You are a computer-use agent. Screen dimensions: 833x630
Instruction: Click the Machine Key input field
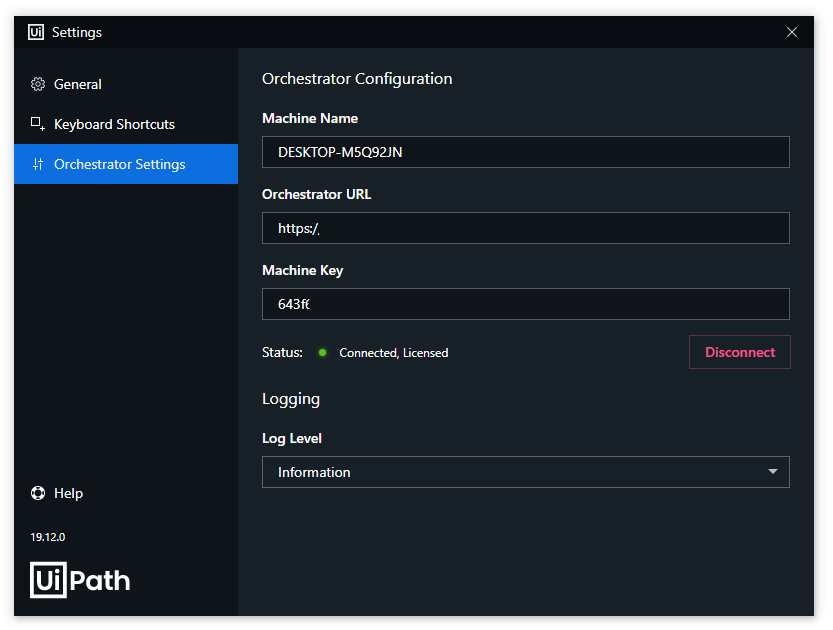pyautogui.click(x=525, y=304)
